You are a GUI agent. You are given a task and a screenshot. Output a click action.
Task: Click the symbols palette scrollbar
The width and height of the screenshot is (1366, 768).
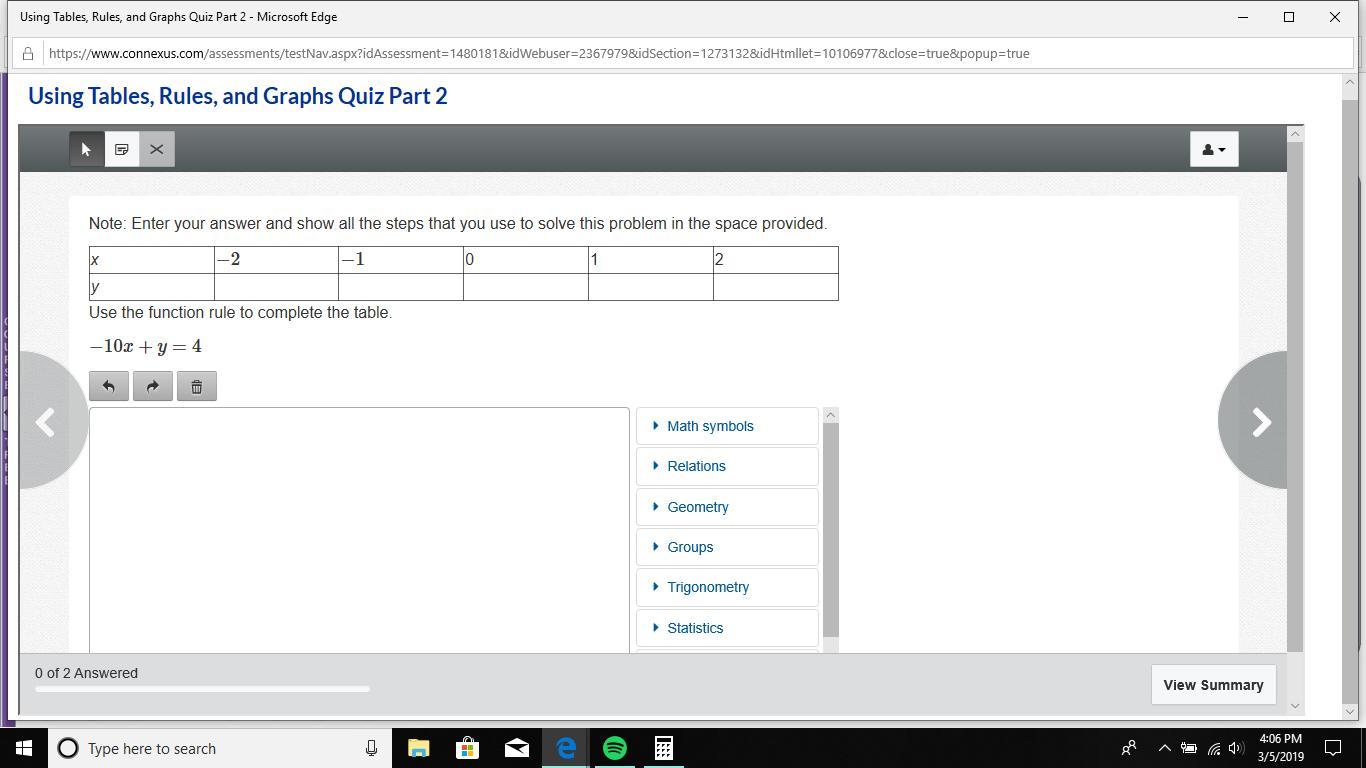pos(830,530)
